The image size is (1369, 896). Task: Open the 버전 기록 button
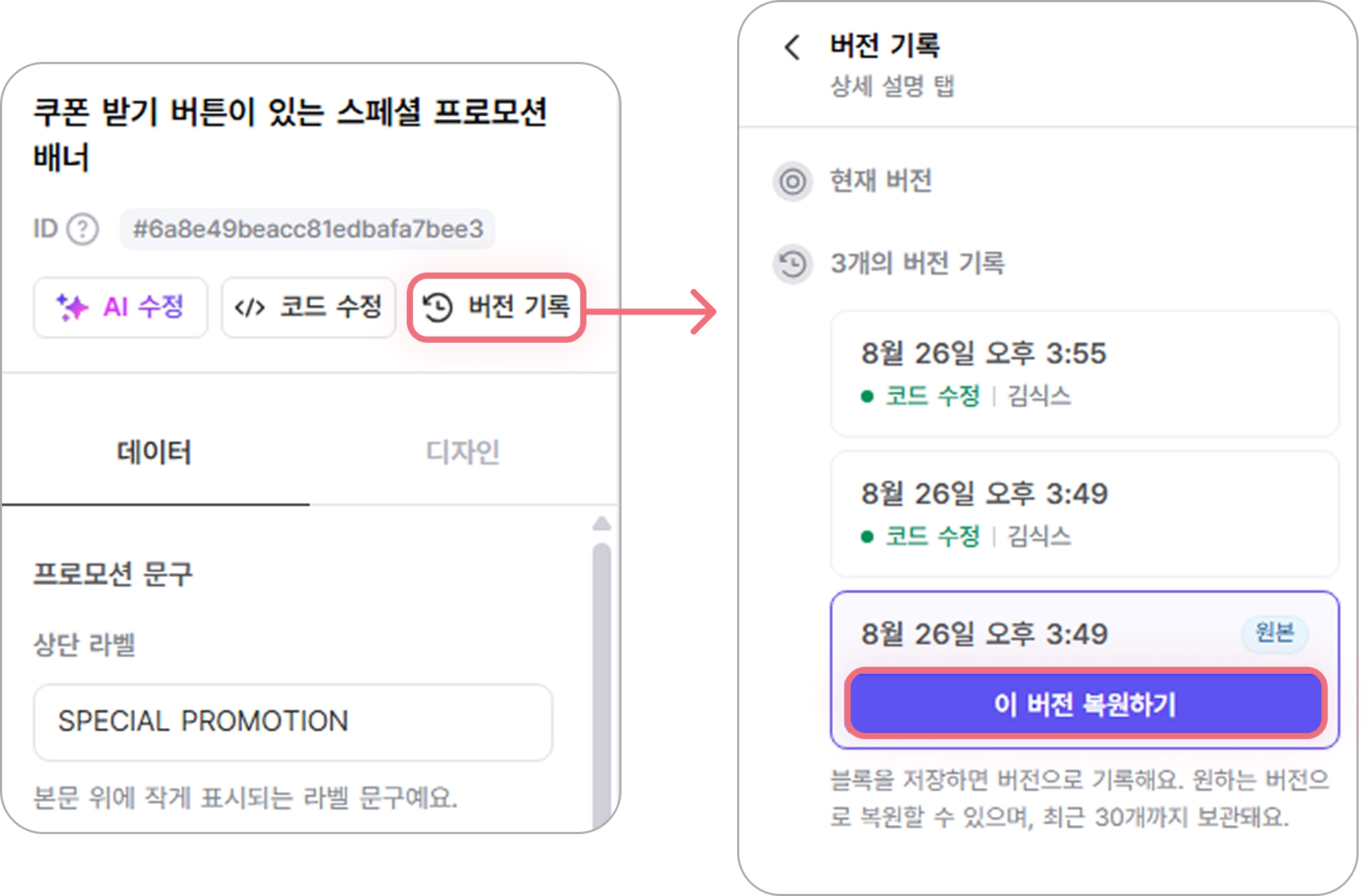pos(496,307)
